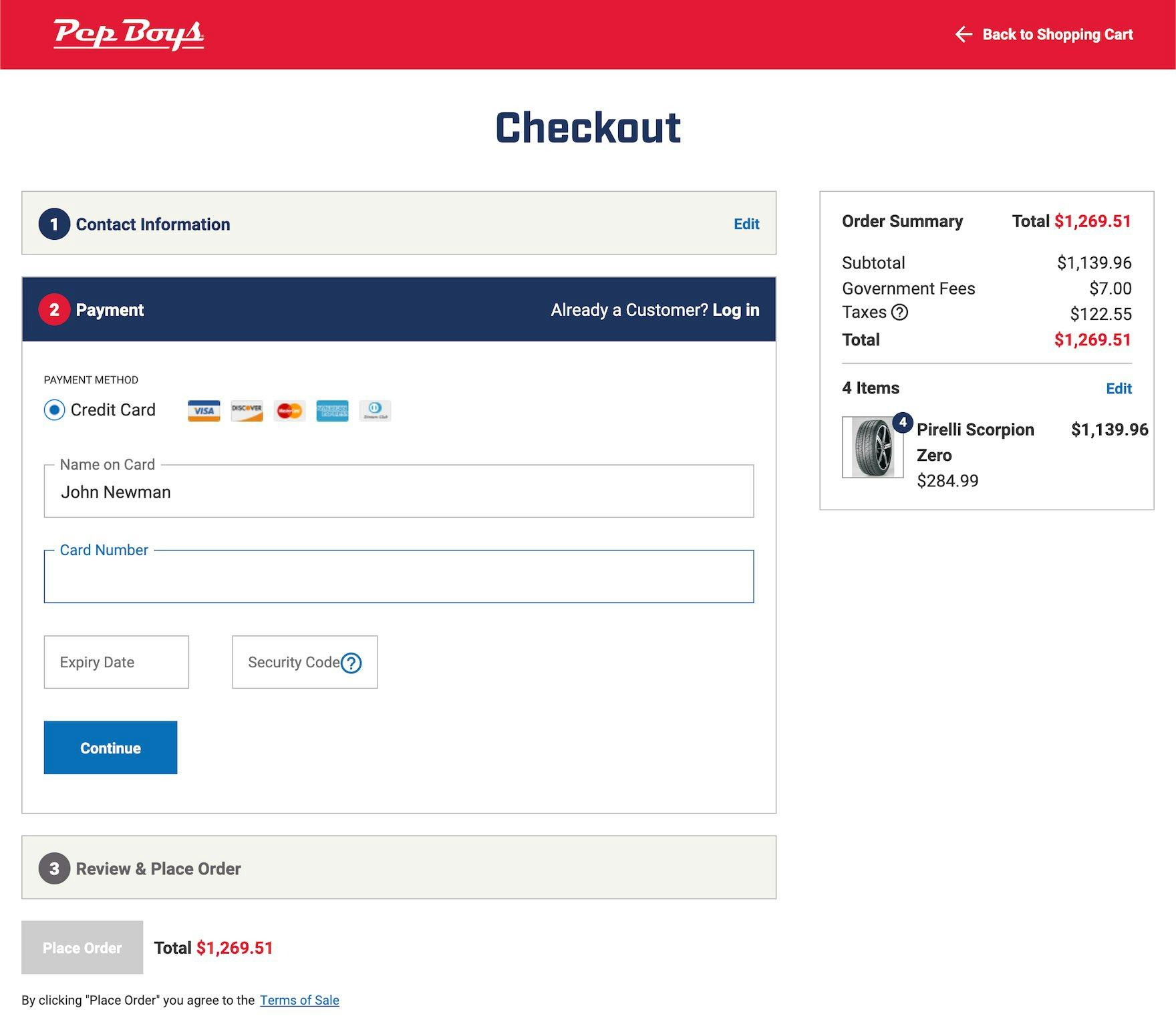The image size is (1176, 1026).
Task: Select the Credit Card radio button
Action: pos(55,410)
